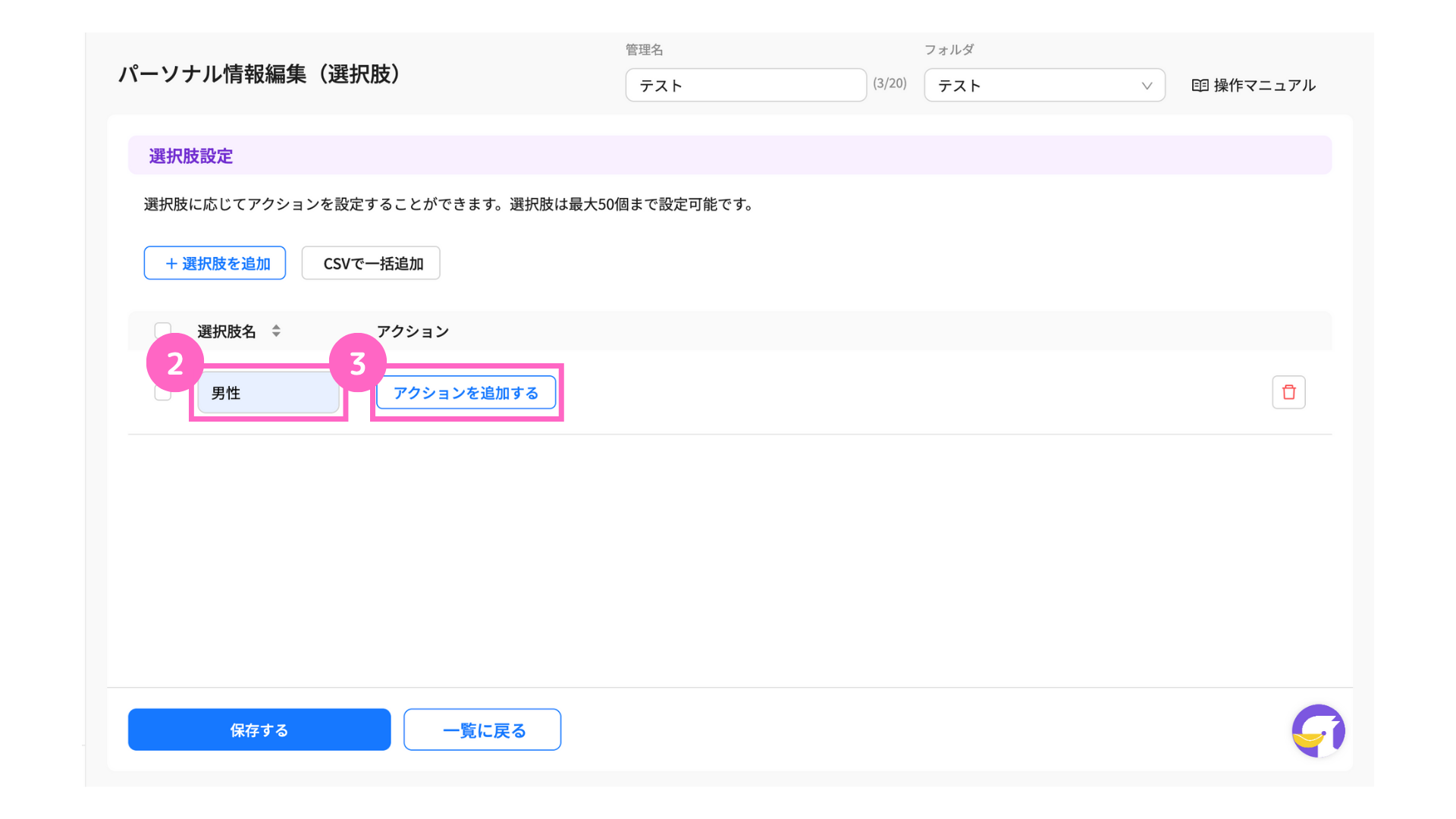Open the 操作マニュアル link
This screenshot has width=1456, height=819.
(x=1263, y=86)
